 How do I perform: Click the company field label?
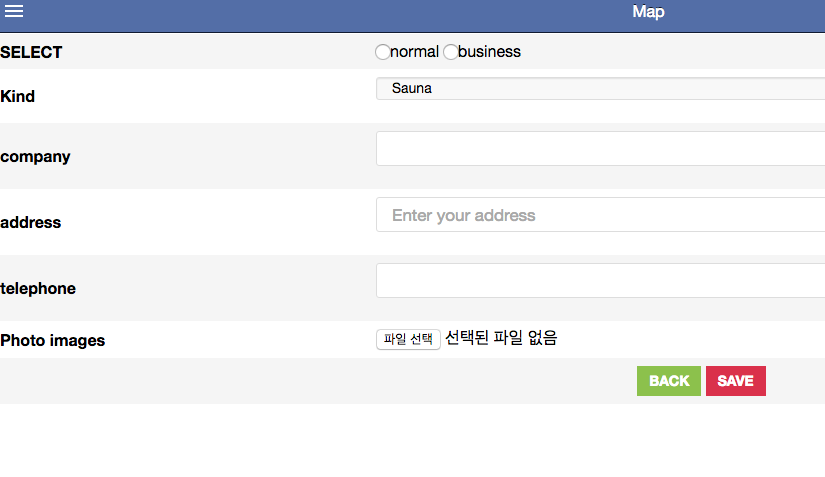35,157
